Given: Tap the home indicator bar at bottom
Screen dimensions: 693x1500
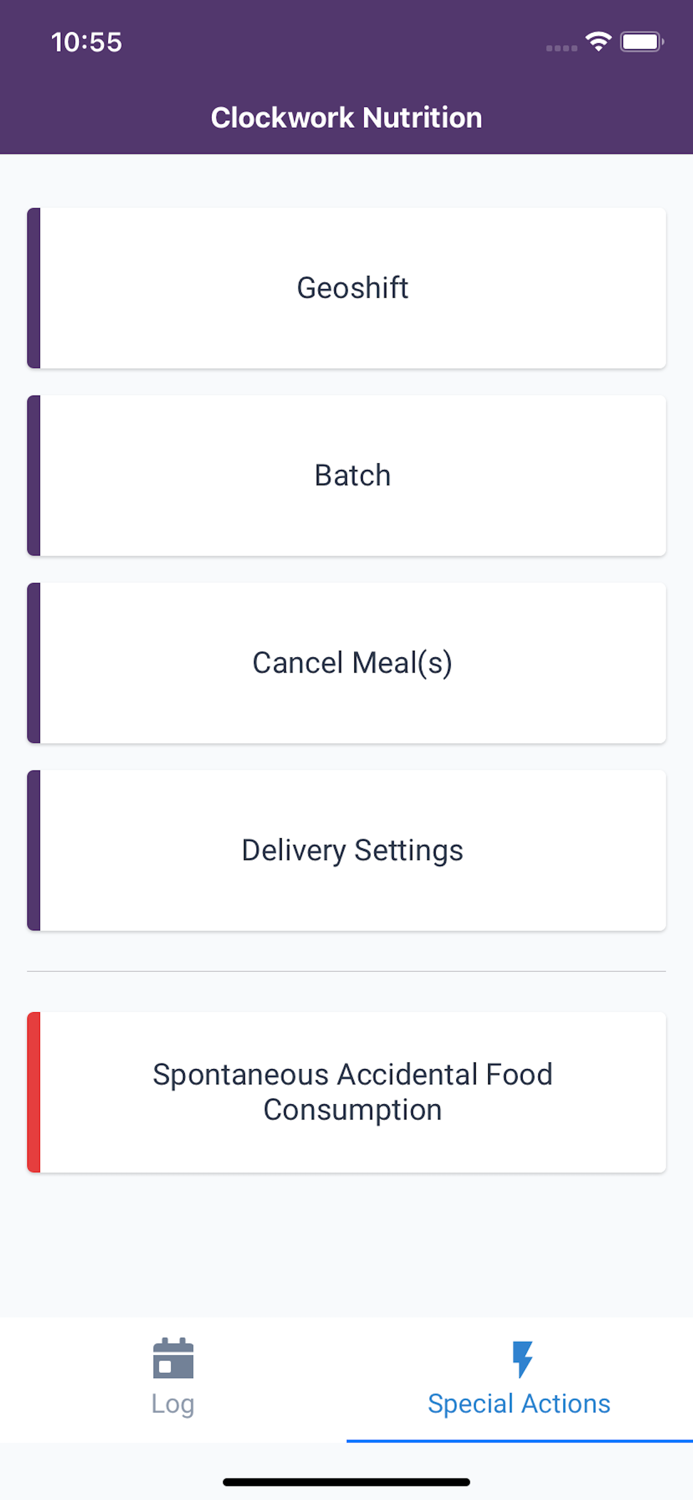Looking at the screenshot, I should [x=346, y=1482].
